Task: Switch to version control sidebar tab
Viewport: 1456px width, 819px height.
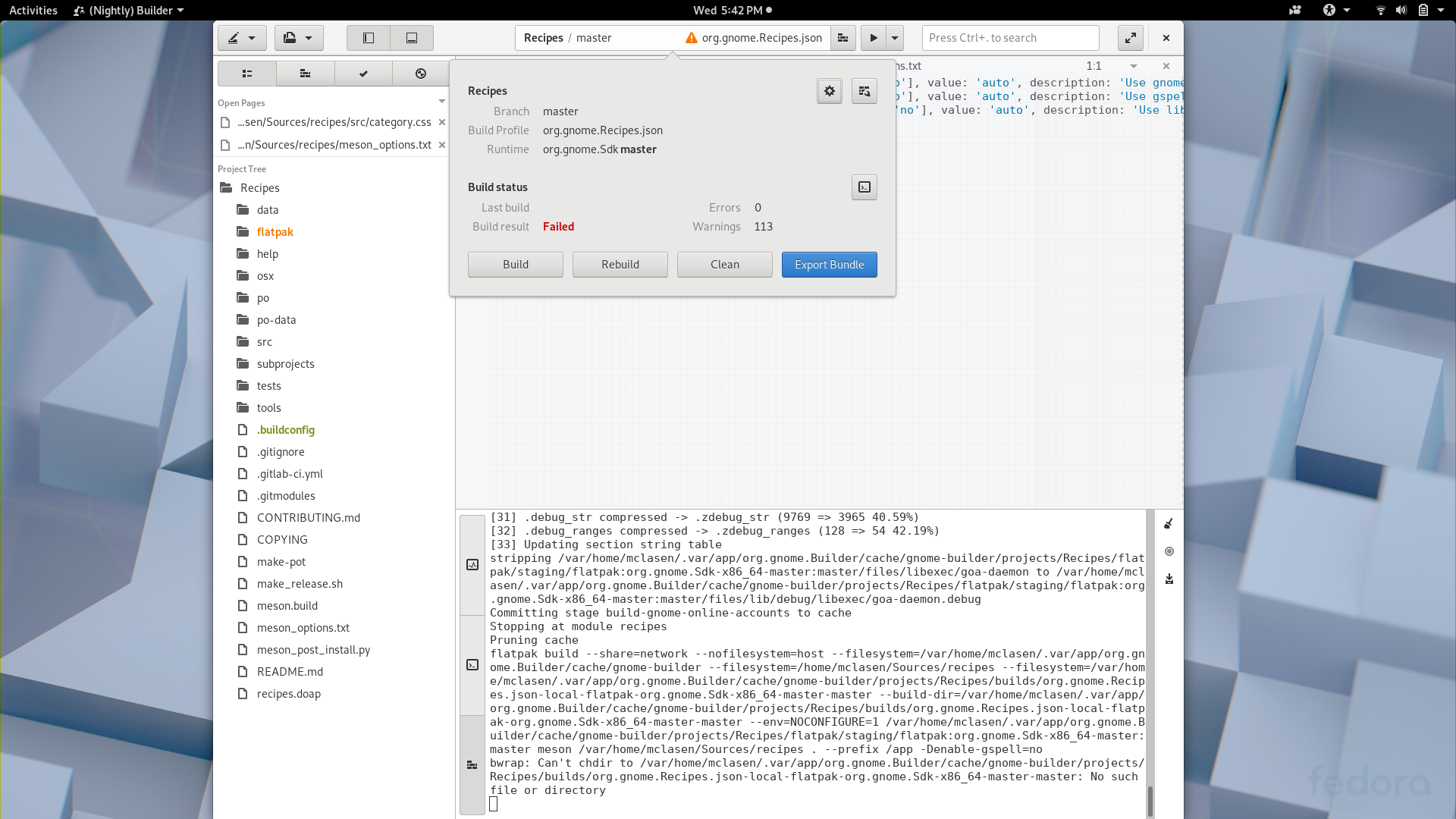Action: coord(421,74)
